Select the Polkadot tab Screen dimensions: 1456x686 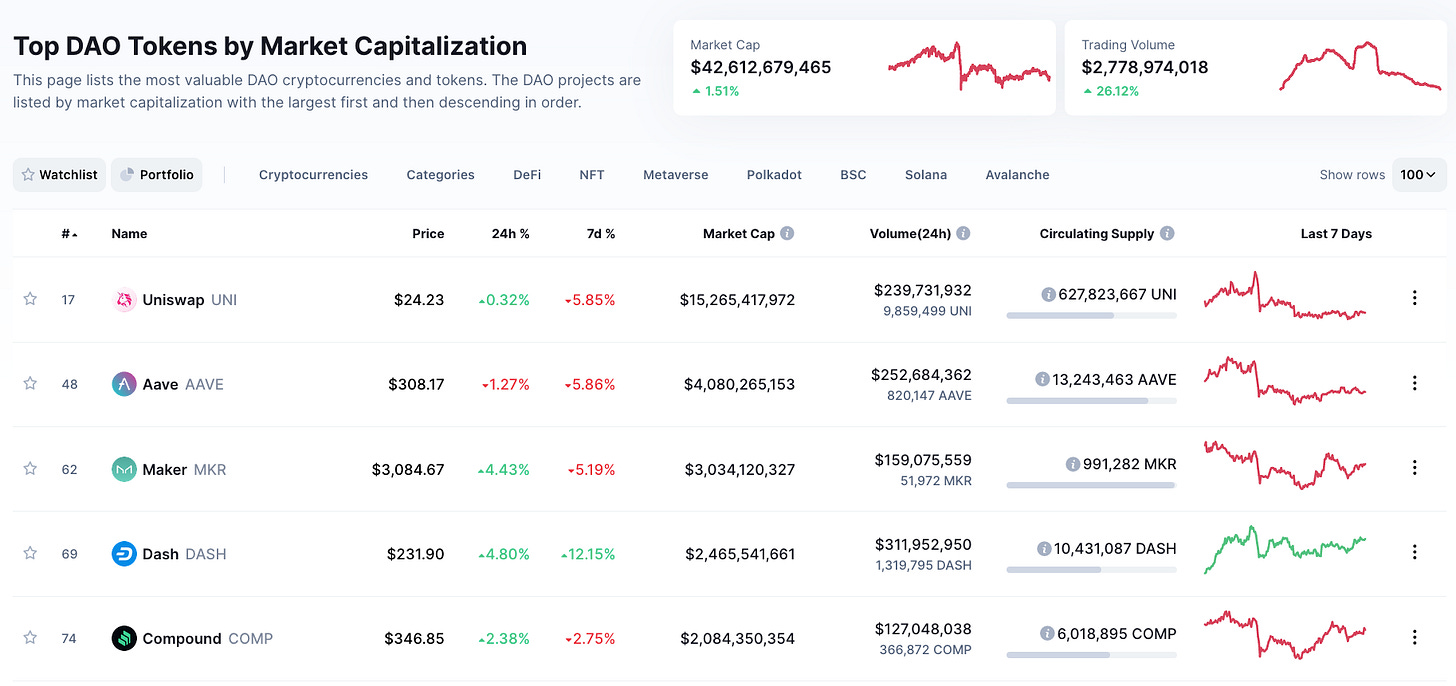(774, 174)
